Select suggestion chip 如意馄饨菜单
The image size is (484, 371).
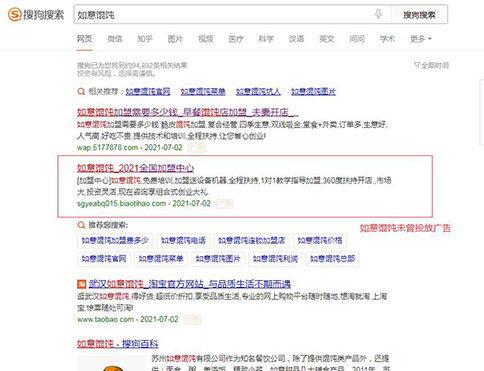click(x=161, y=259)
